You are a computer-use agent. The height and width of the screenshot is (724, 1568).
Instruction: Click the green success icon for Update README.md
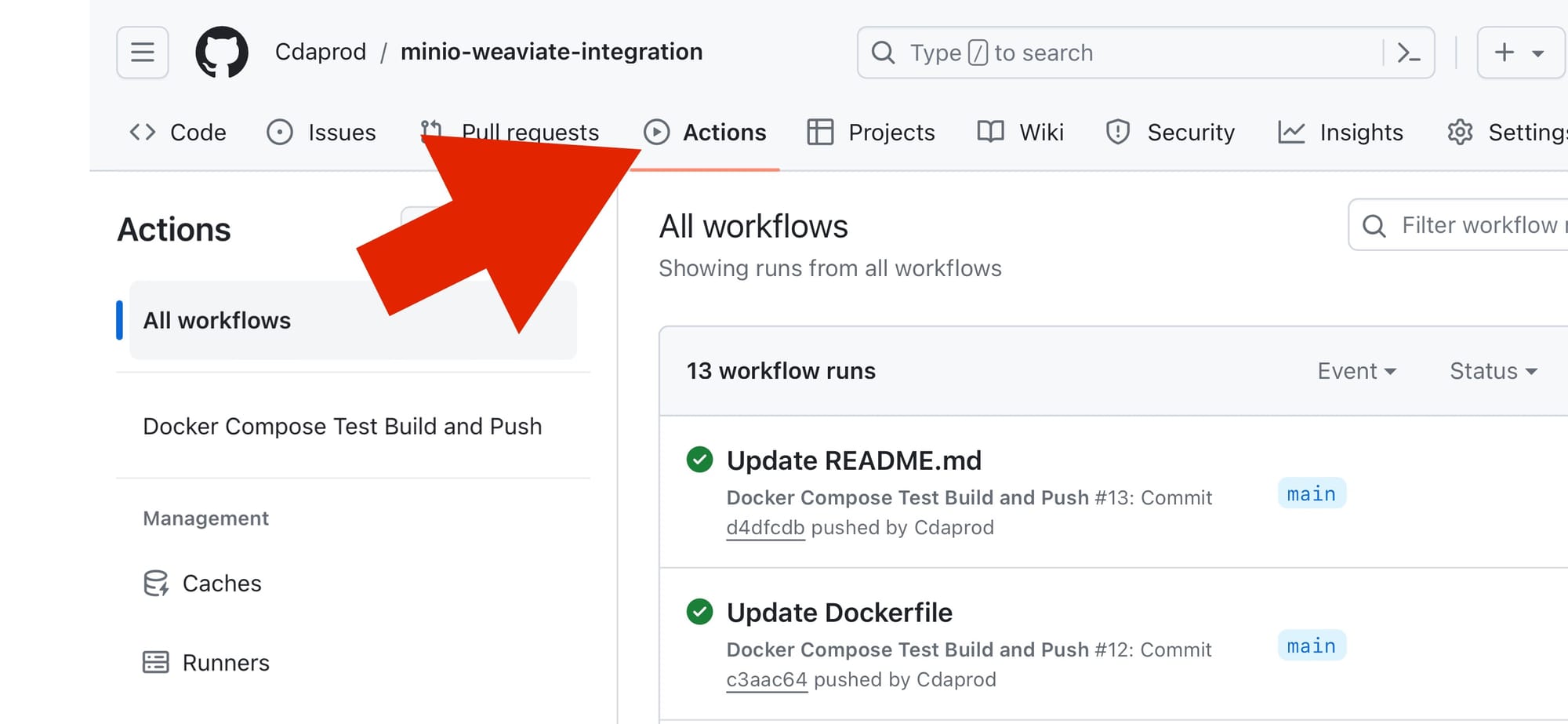699,460
